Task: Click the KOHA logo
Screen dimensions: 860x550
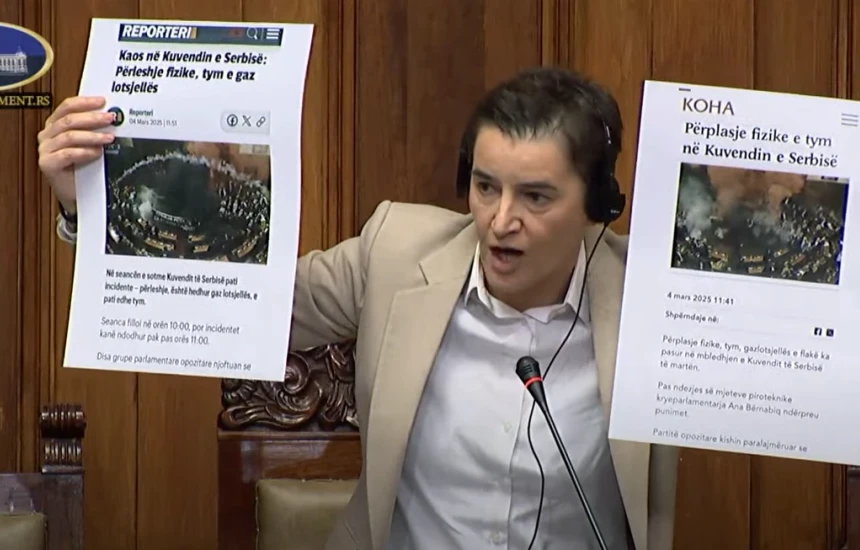Action: click(707, 107)
